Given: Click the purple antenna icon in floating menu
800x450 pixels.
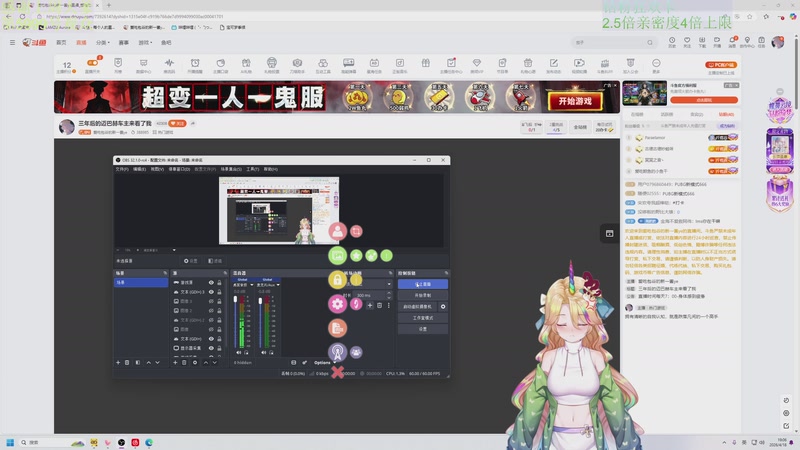Looking at the screenshot, I should pos(337,352).
